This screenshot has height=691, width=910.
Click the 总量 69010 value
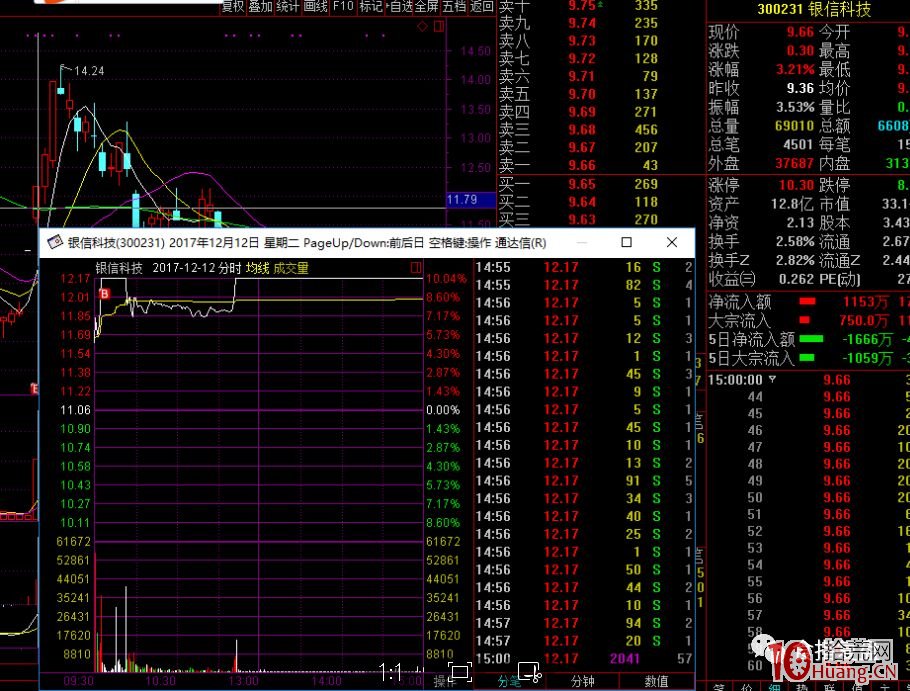(x=794, y=126)
